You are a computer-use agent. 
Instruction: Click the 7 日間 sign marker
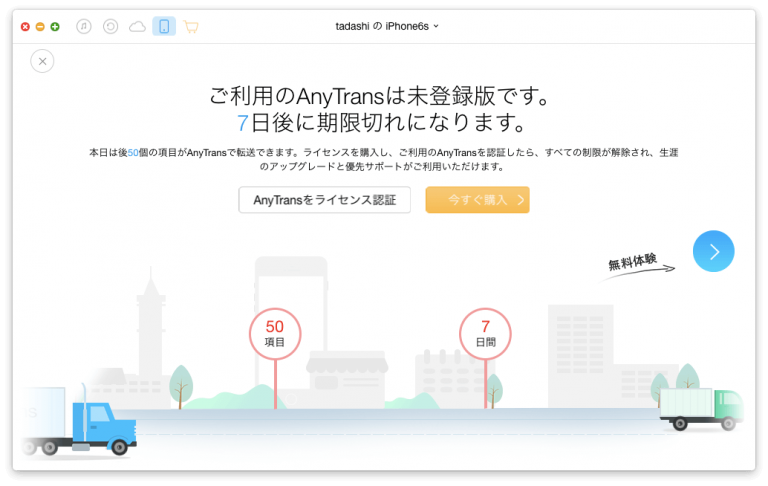[x=485, y=334]
